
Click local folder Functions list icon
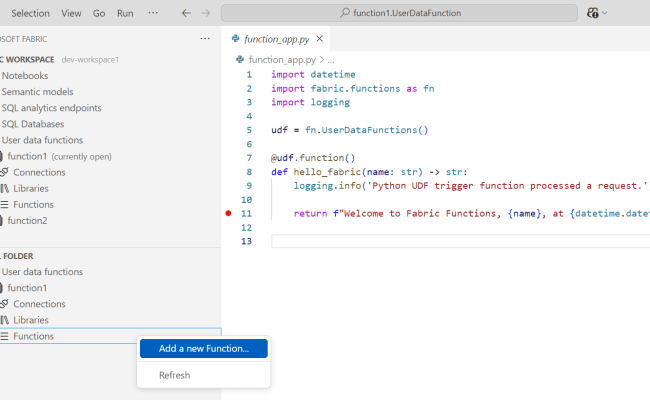(4, 336)
